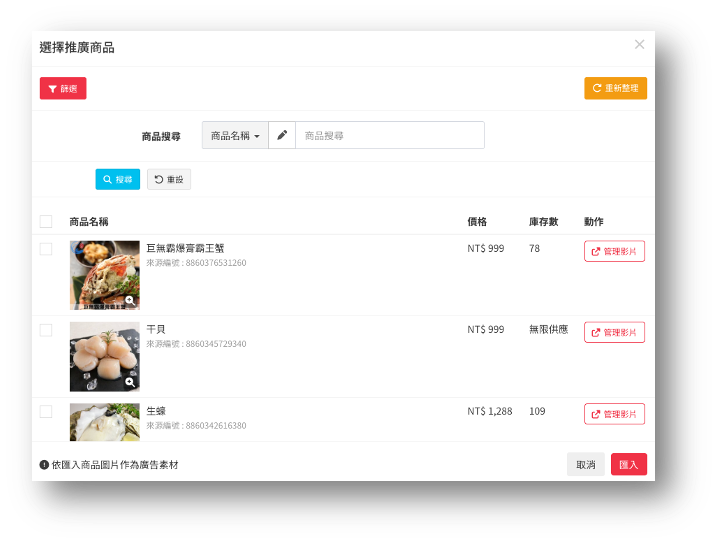The width and height of the screenshot is (718, 544).
Task: Click the blue 搜尋 search button
Action: pyautogui.click(x=118, y=179)
